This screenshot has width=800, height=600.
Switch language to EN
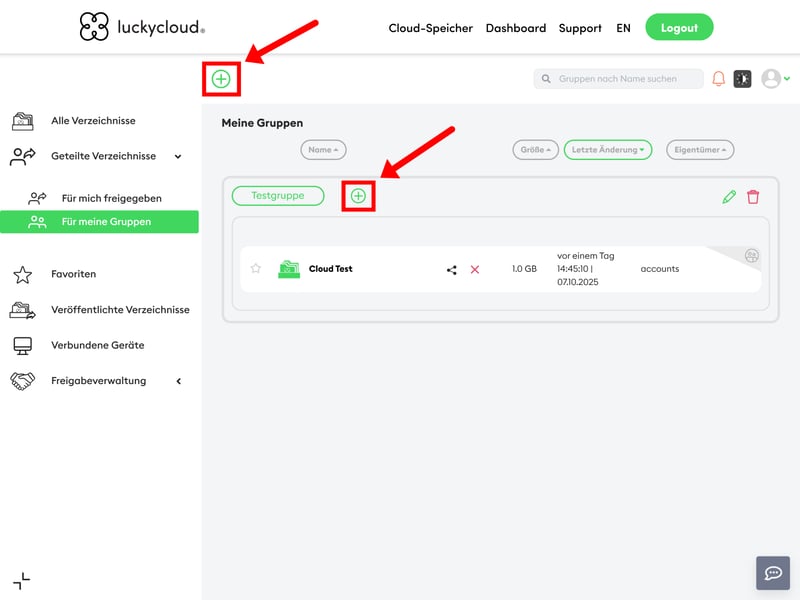pos(623,28)
